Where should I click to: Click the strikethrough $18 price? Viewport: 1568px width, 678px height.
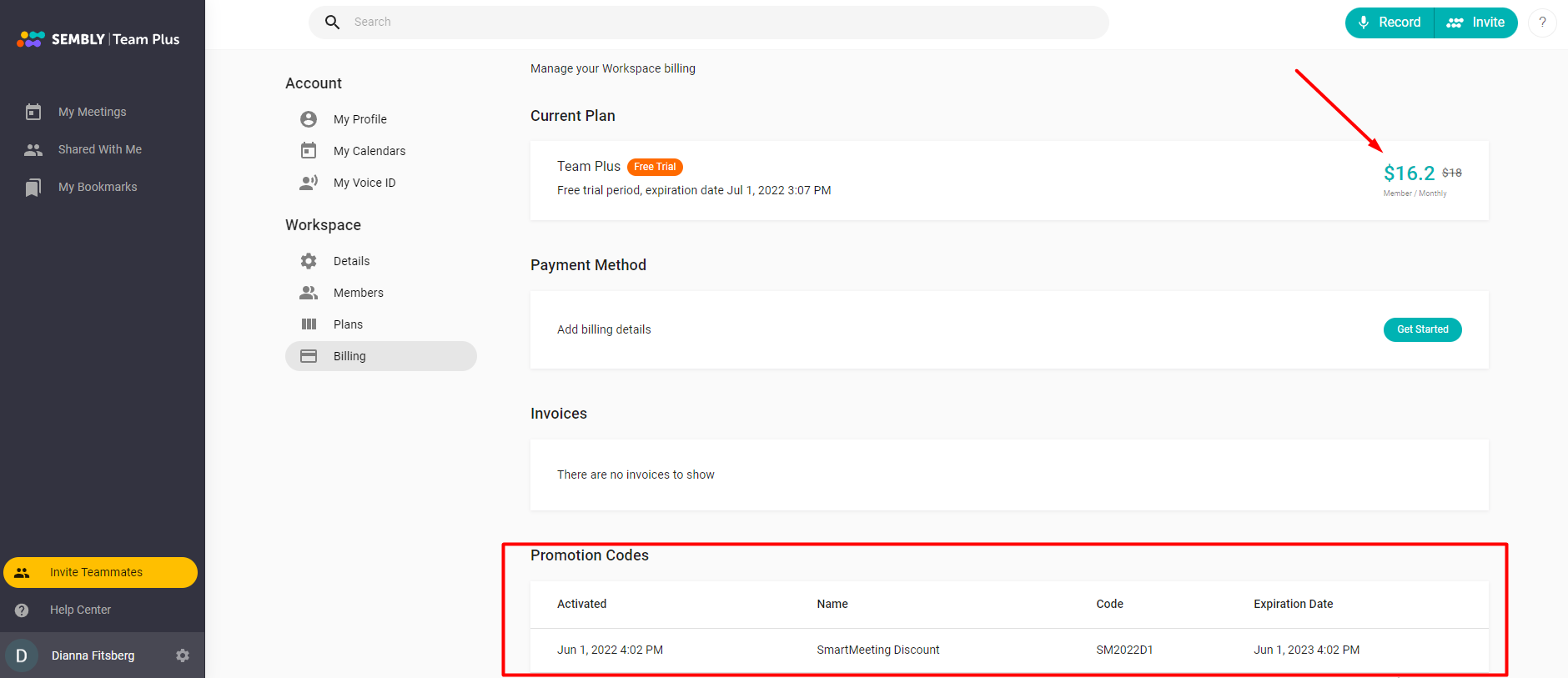coord(1452,173)
